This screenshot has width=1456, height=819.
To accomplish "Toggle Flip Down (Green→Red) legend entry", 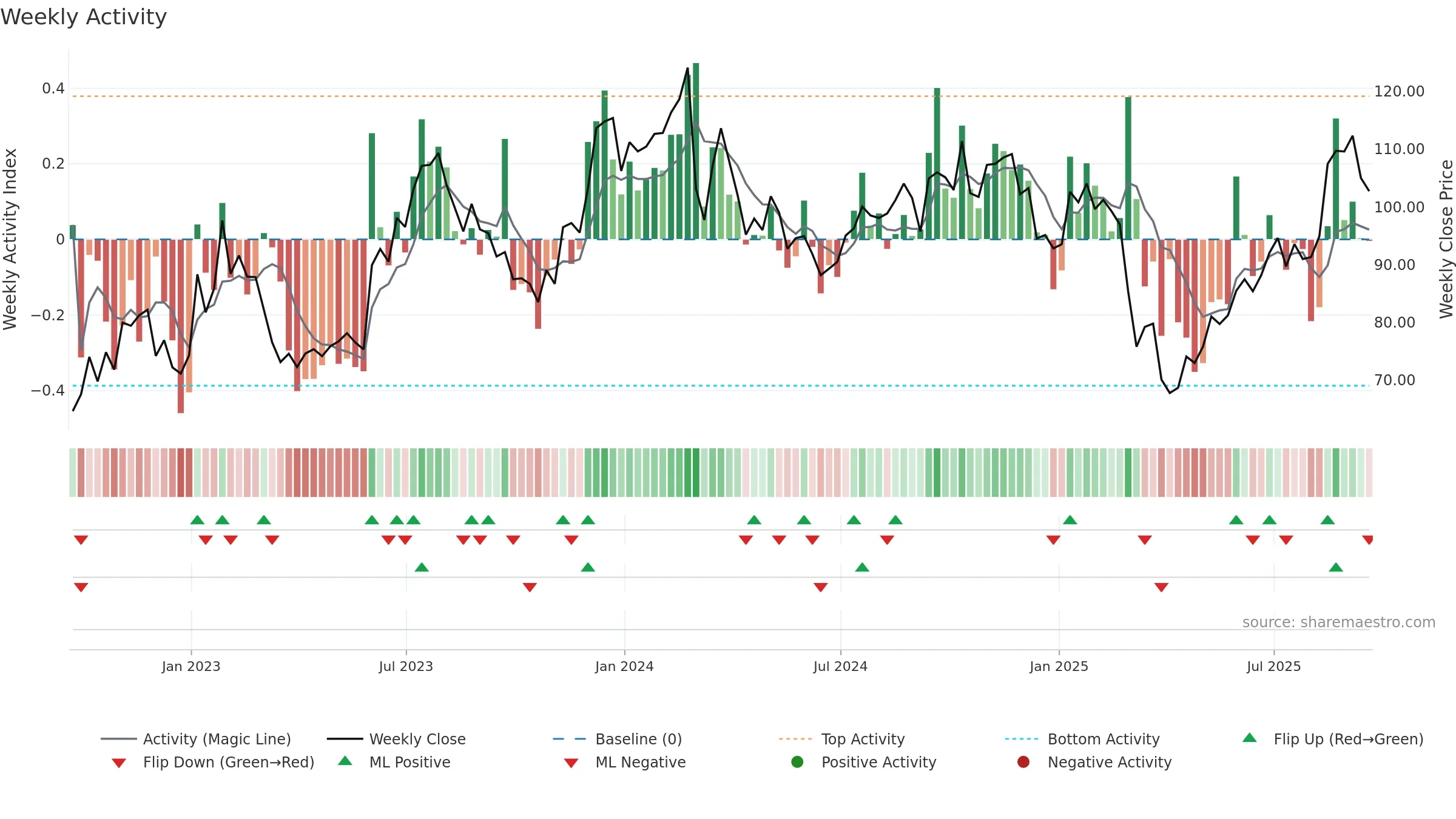I will click(212, 762).
